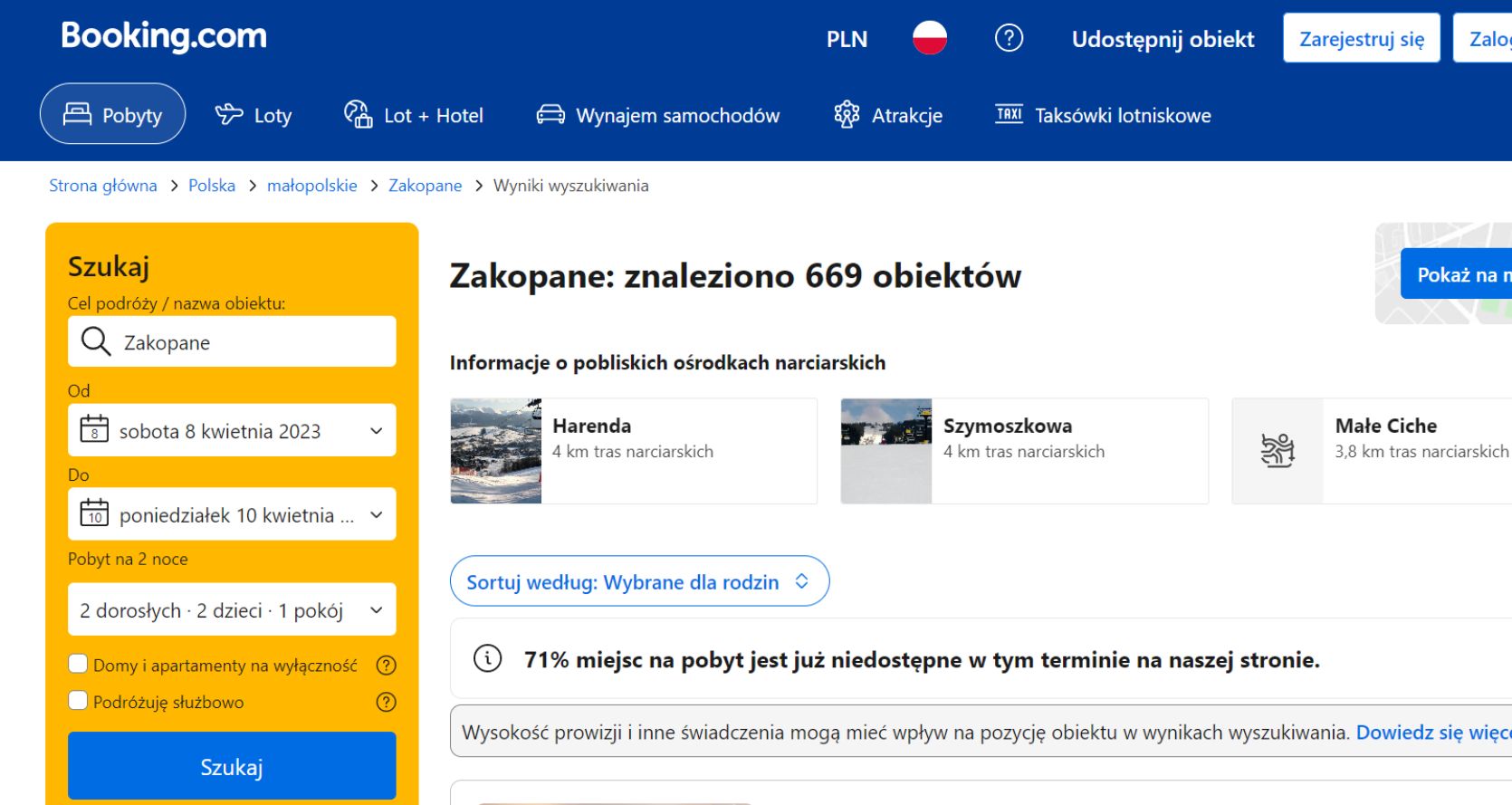
Task: Enable Domy i apartamenty na wyłączność checkbox
Action: pyautogui.click(x=78, y=664)
